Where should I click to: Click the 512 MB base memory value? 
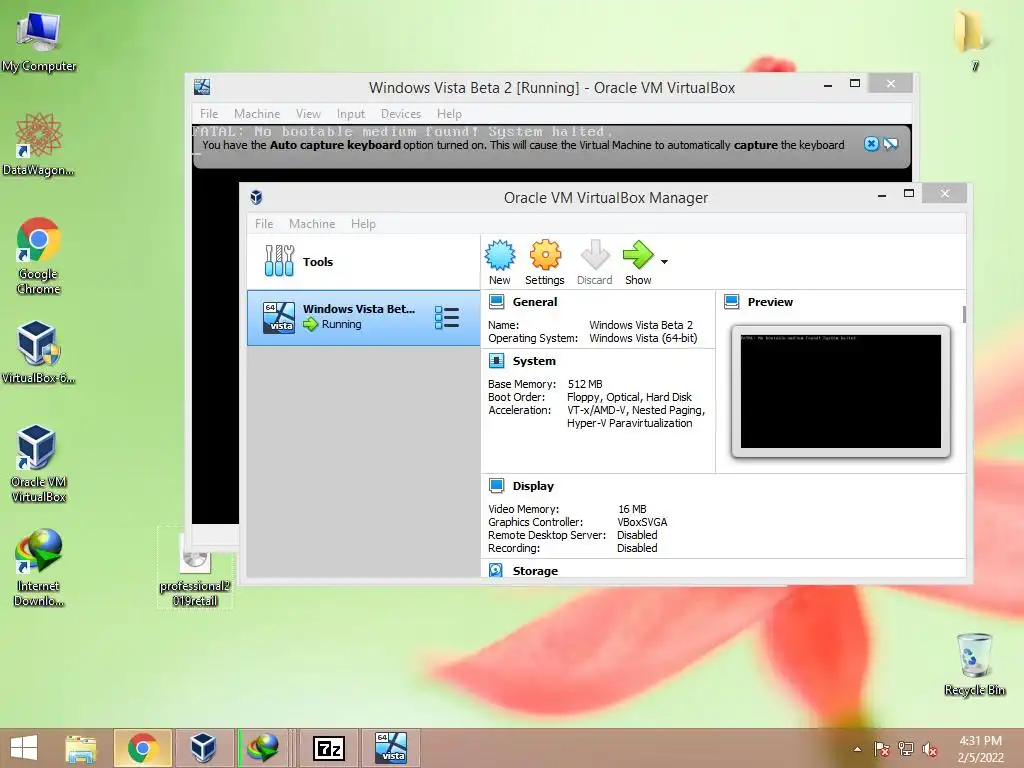coord(585,384)
